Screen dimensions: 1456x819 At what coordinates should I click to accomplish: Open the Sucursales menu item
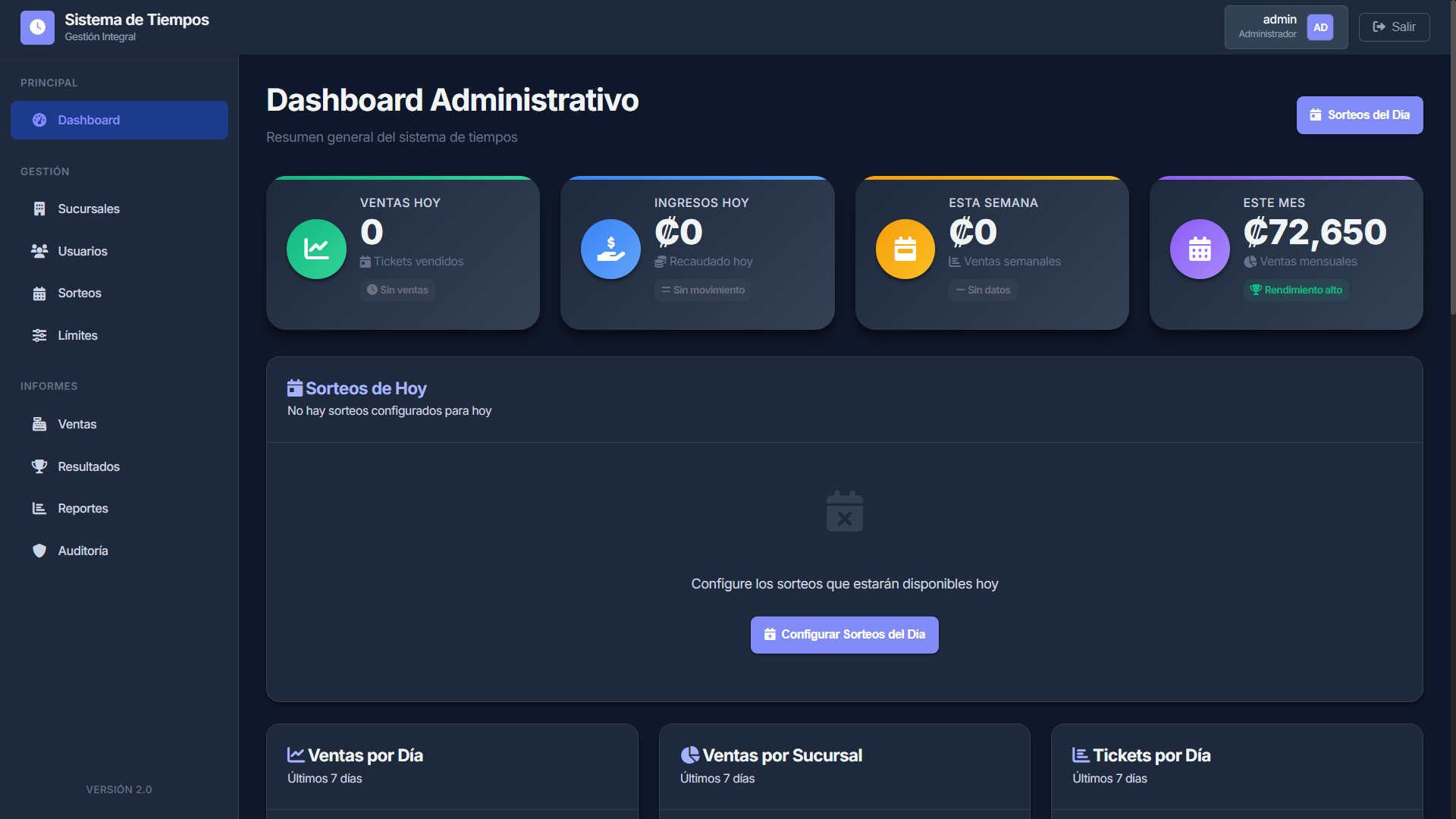click(89, 209)
